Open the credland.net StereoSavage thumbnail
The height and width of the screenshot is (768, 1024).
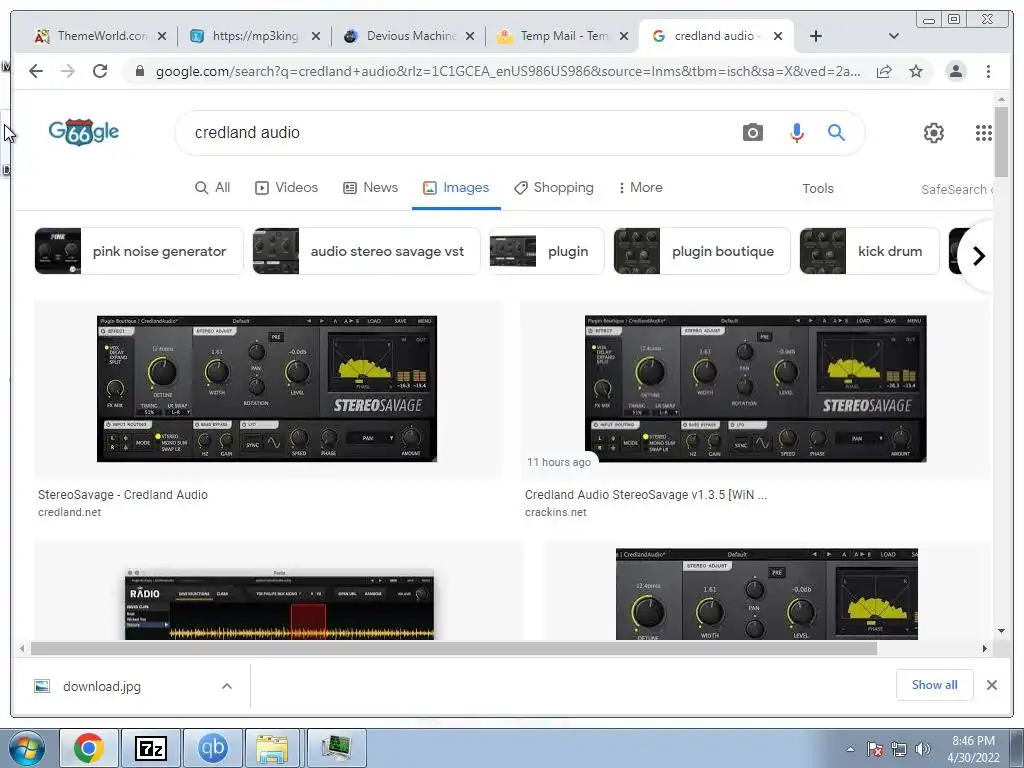click(x=266, y=389)
